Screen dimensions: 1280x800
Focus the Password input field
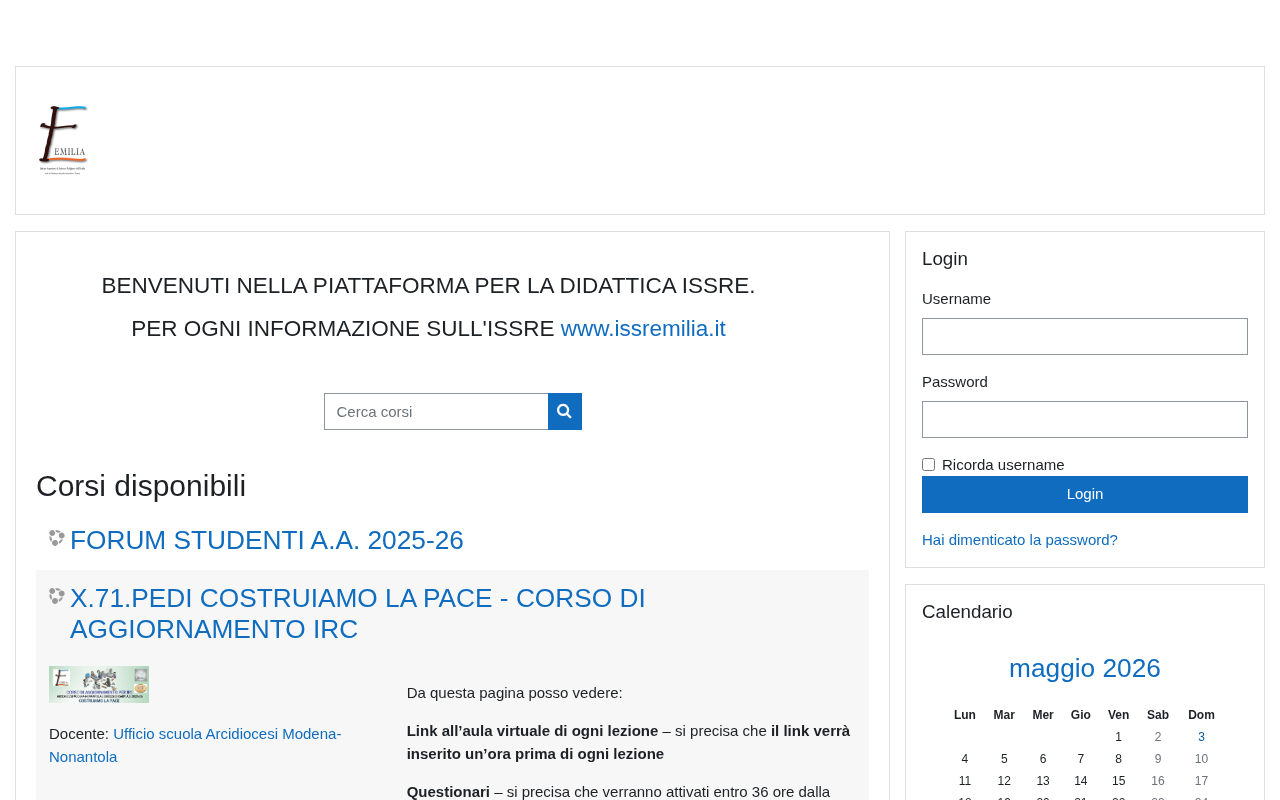coord(1085,419)
